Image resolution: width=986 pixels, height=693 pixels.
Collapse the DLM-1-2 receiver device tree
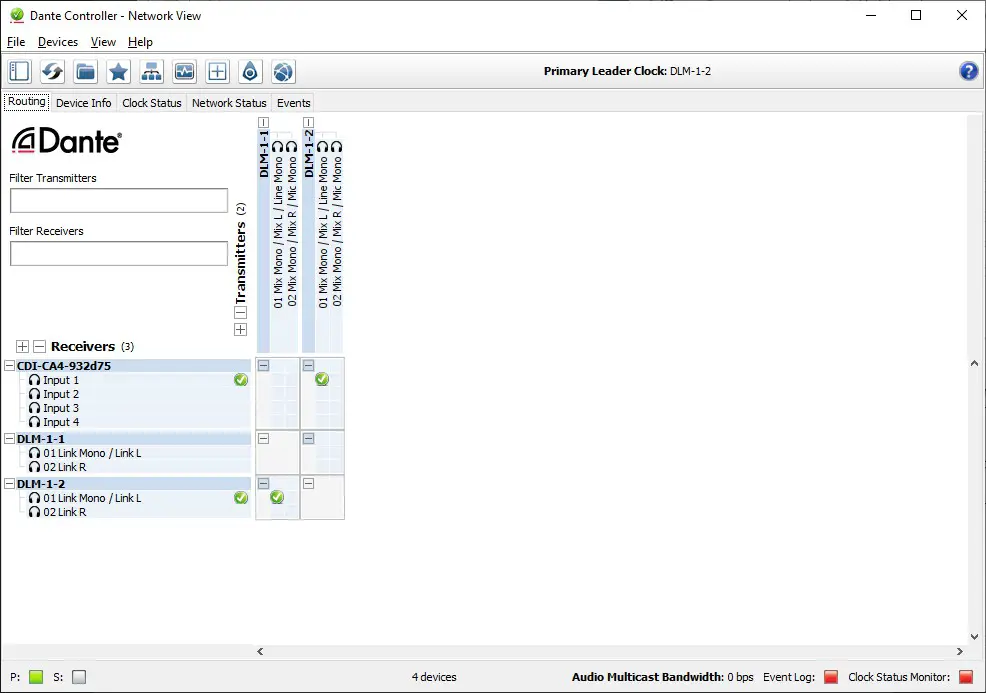pyautogui.click(x=9, y=484)
